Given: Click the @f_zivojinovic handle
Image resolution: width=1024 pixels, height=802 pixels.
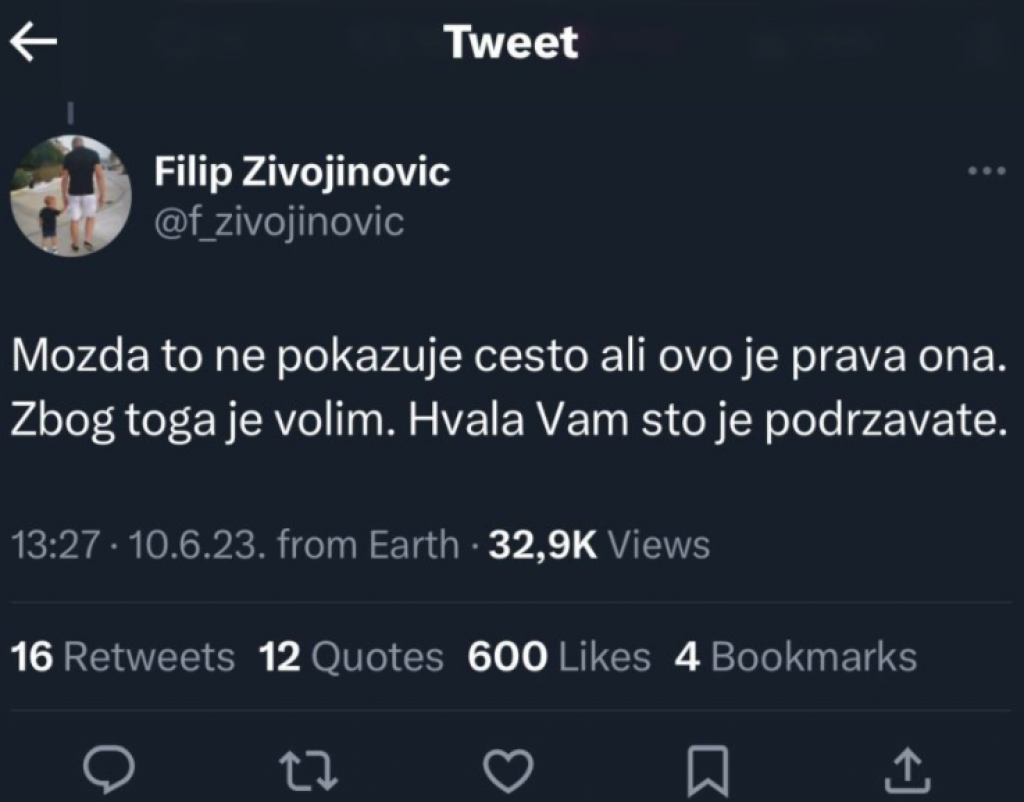Looking at the screenshot, I should point(280,221).
